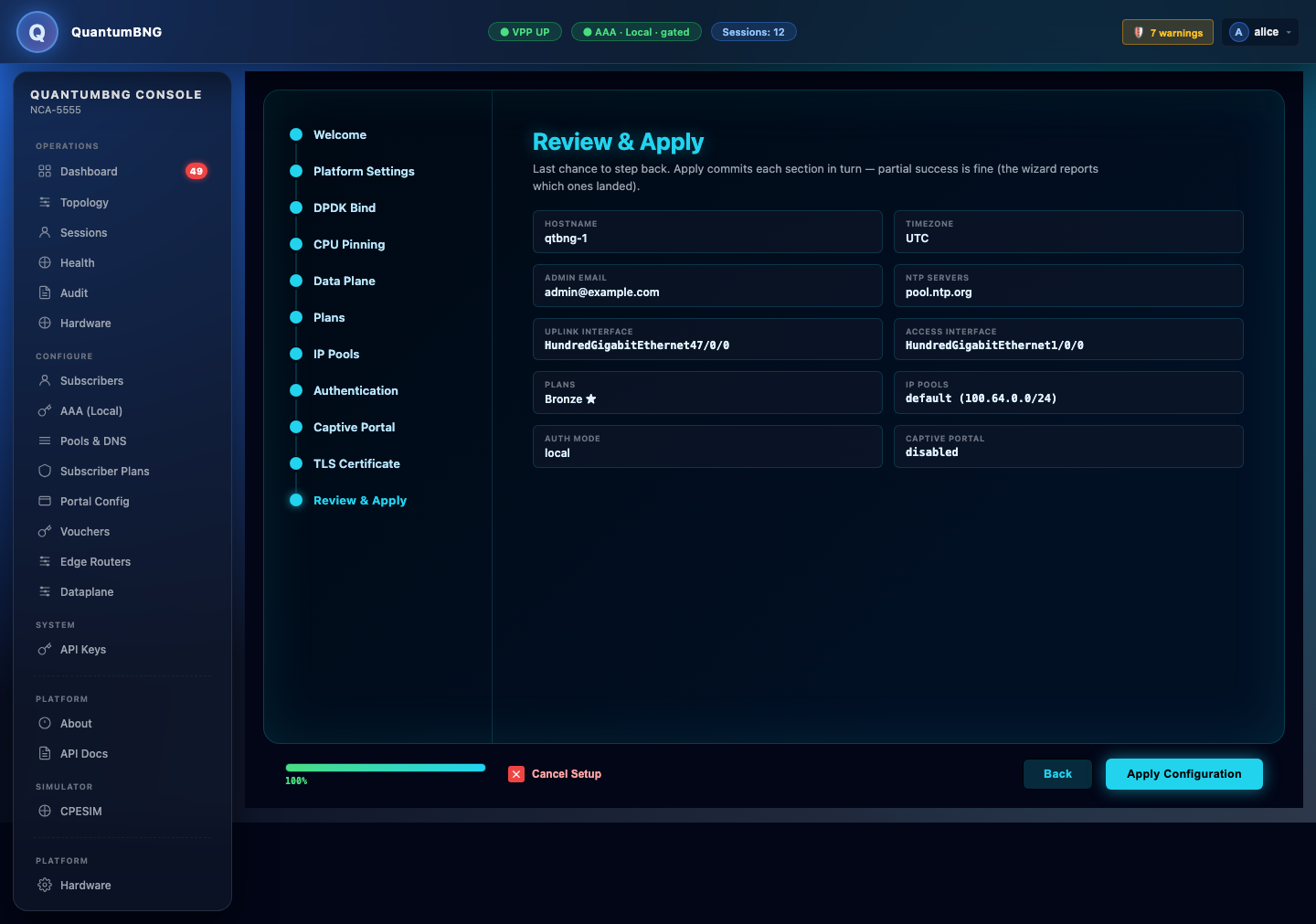Open the Plans wizard step
Viewport: 1316px width, 924px height.
pyautogui.click(x=318, y=317)
